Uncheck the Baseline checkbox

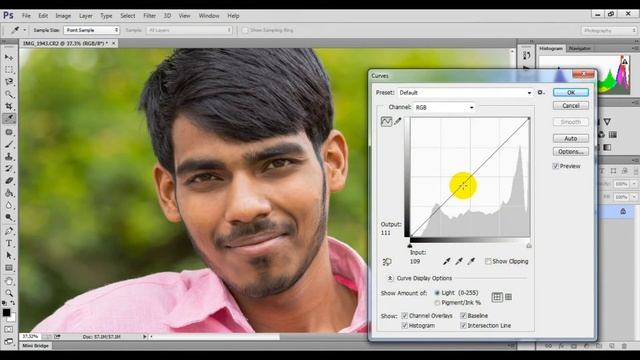point(463,316)
